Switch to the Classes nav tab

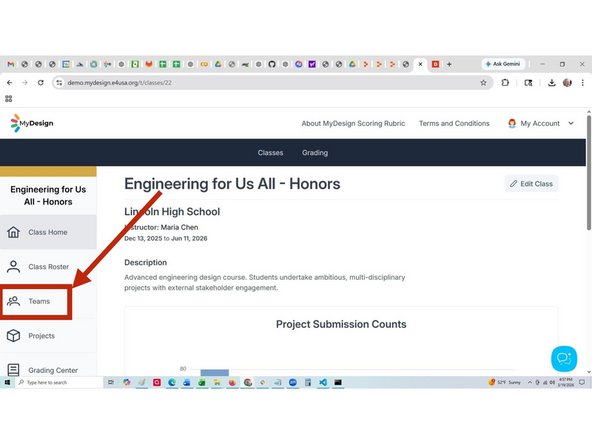point(270,153)
